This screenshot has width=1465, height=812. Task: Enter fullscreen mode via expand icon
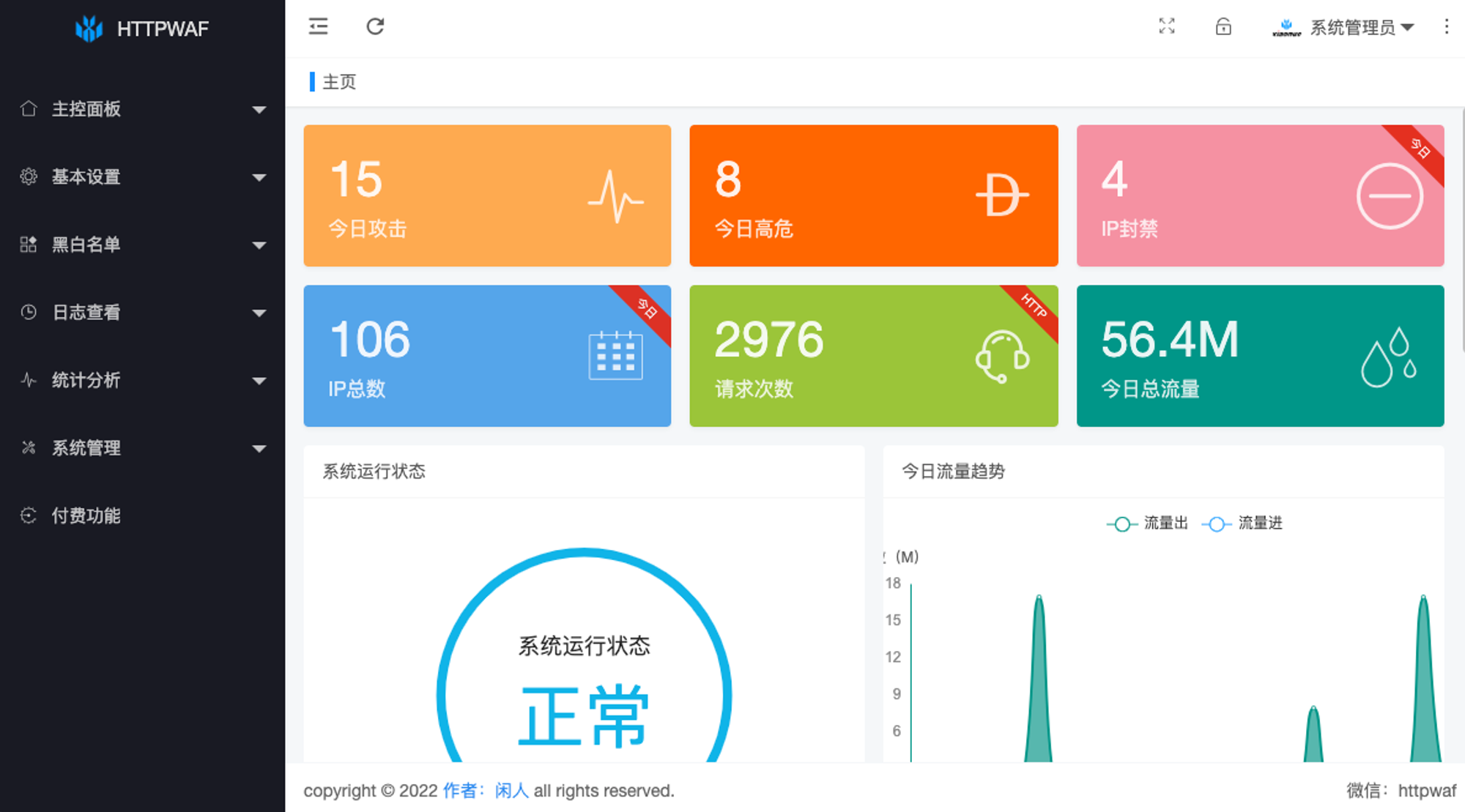pos(1167,27)
